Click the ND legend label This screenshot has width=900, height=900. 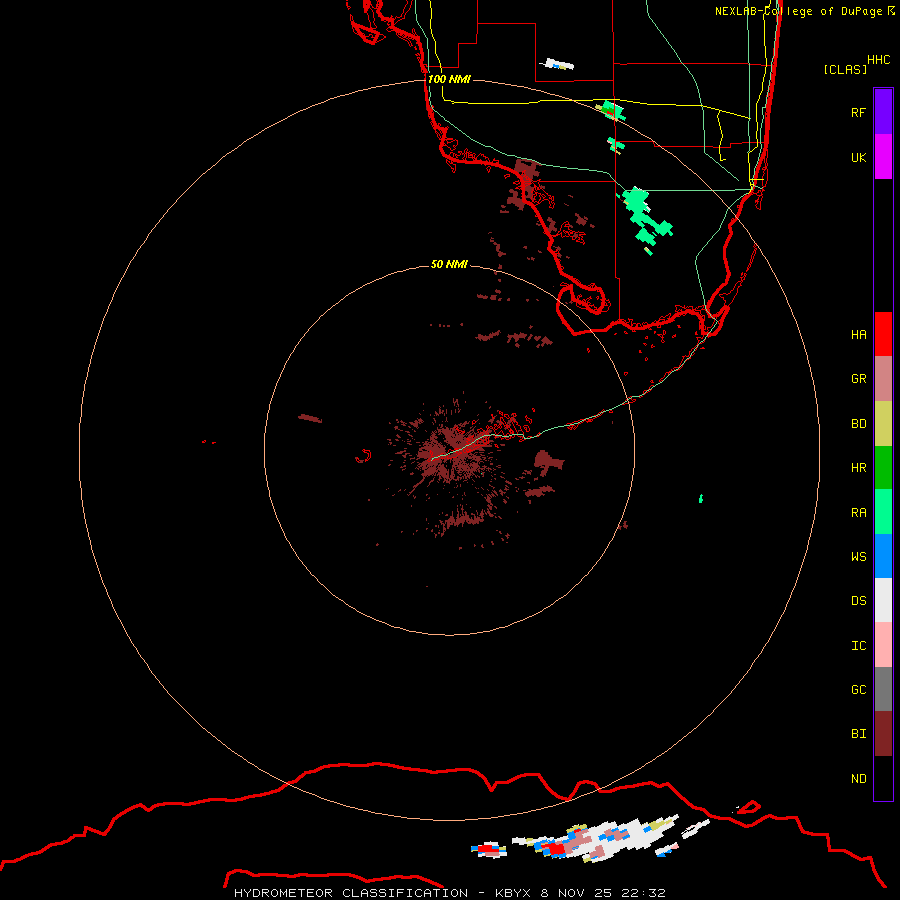[858, 778]
